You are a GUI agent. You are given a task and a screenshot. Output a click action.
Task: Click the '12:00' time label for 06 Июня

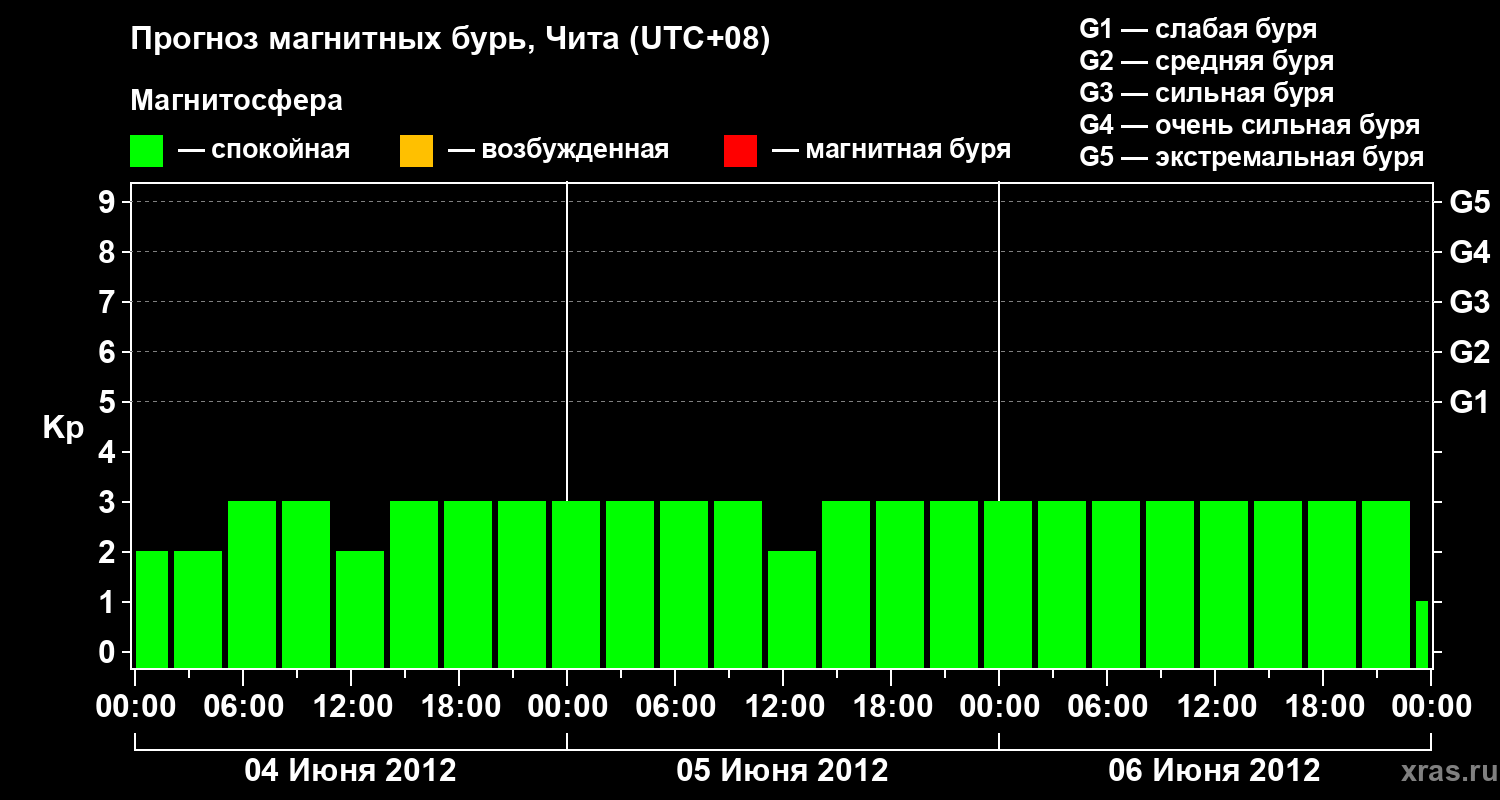pyautogui.click(x=1215, y=707)
